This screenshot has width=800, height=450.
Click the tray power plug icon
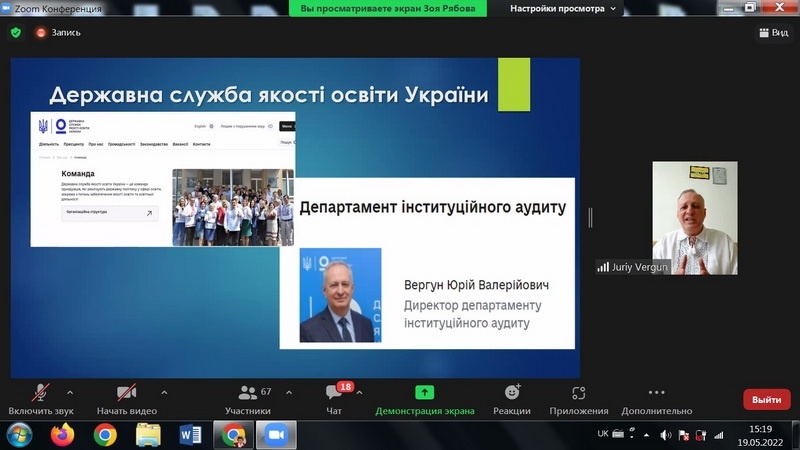click(701, 435)
